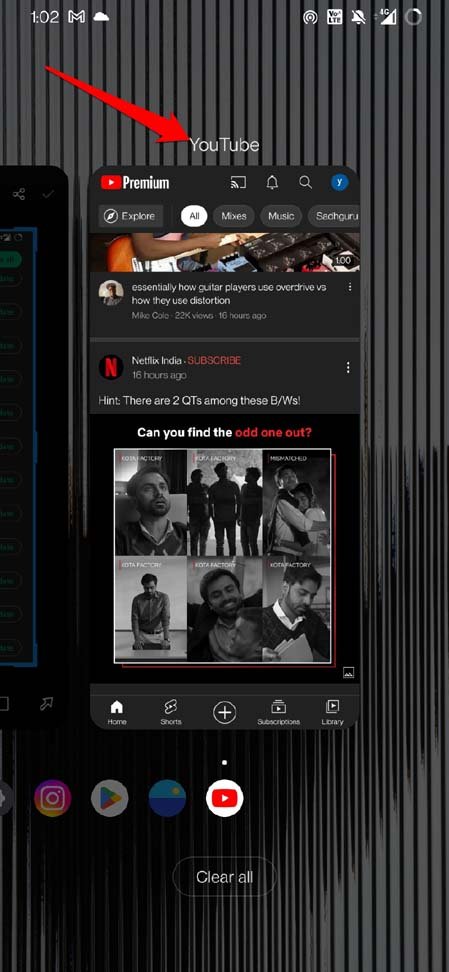Tap the YouTube Premium logo

(x=135, y=182)
